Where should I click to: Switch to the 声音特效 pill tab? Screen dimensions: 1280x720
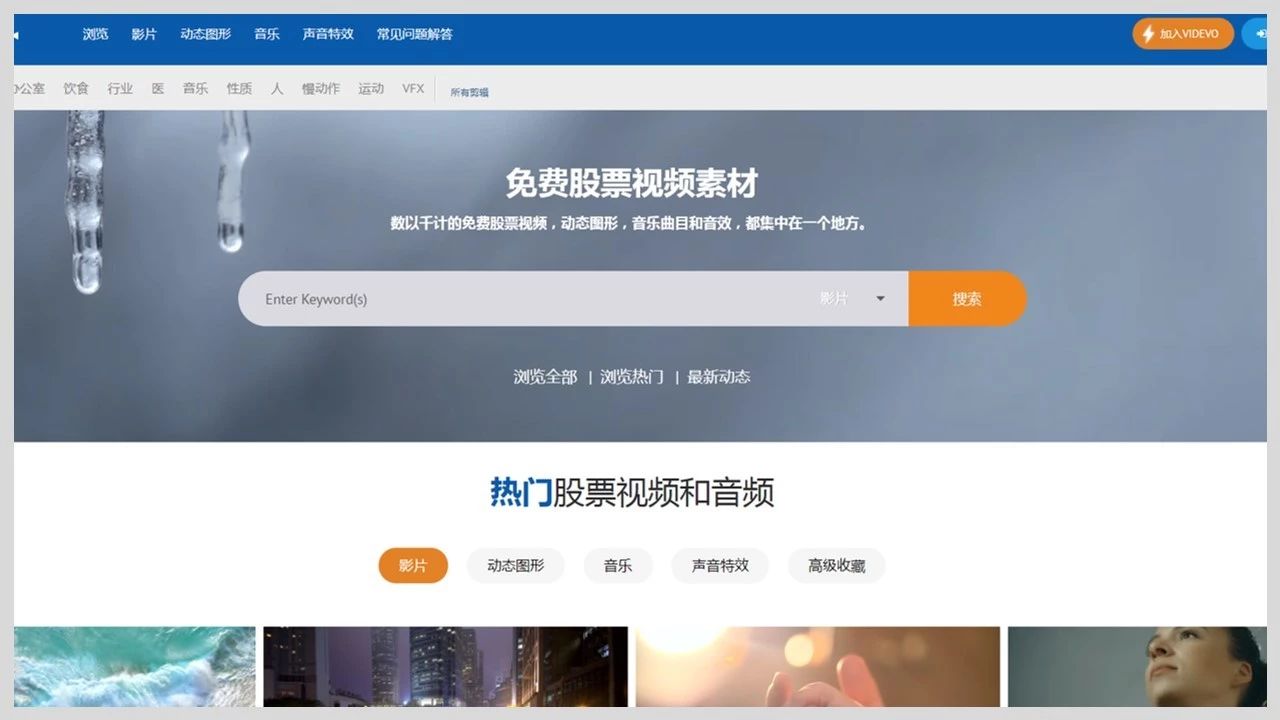pyautogui.click(x=719, y=565)
